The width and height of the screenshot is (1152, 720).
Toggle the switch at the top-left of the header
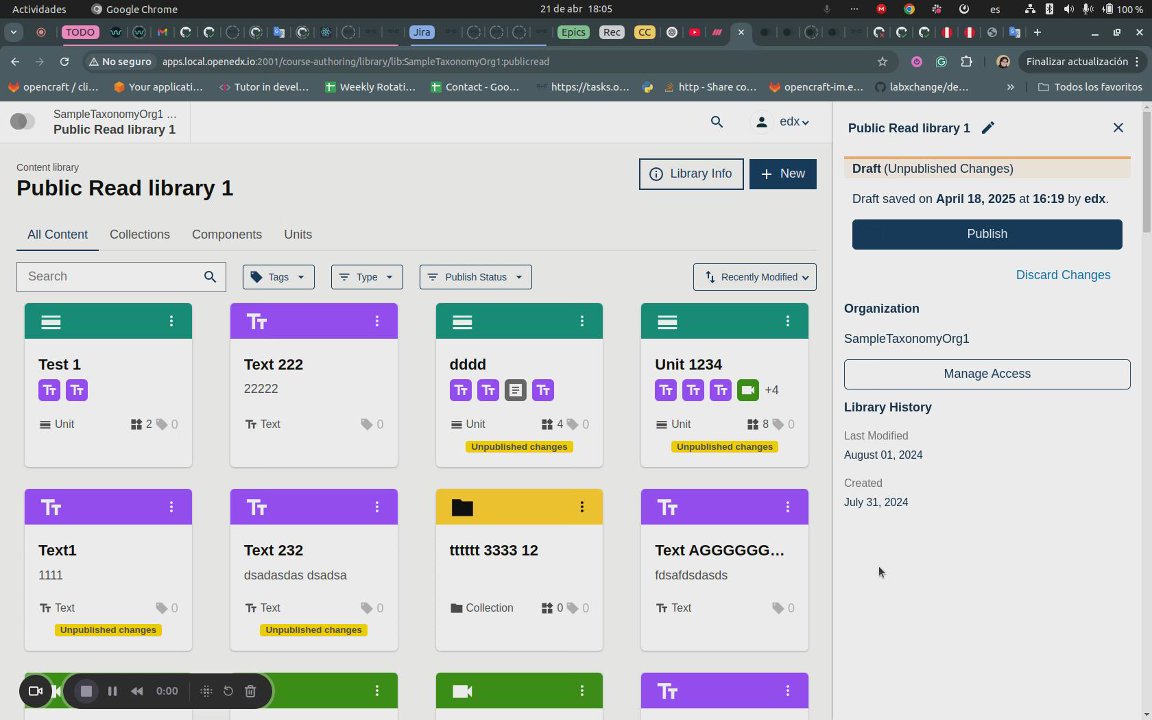pyautogui.click(x=22, y=122)
